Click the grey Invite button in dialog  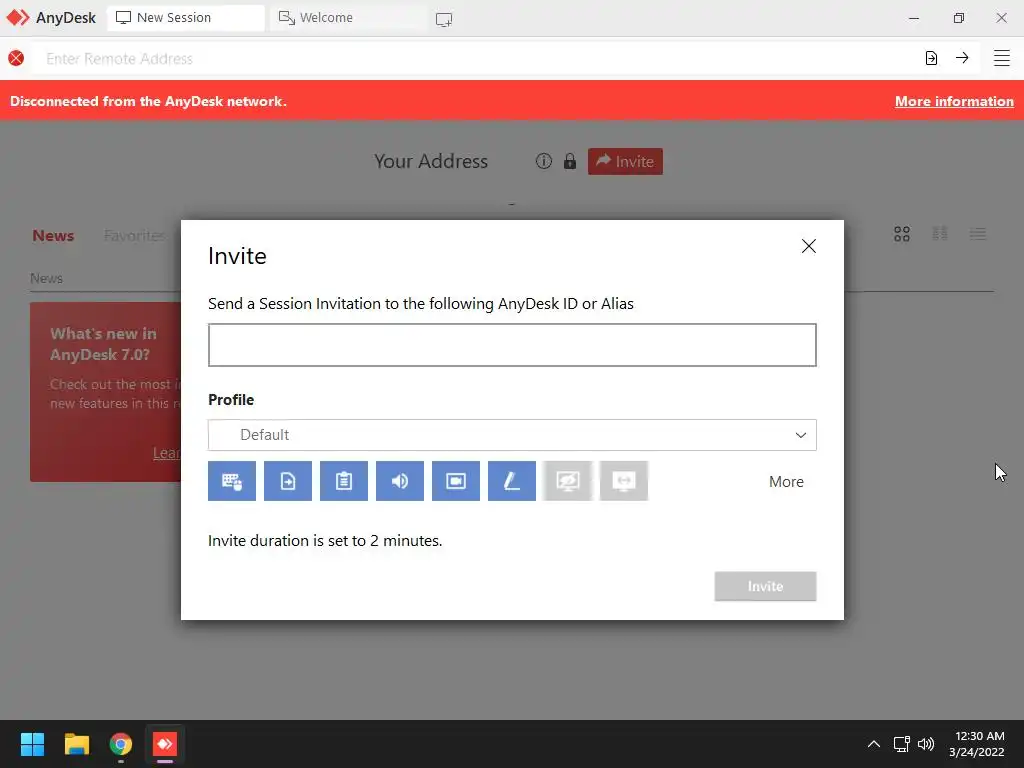coord(765,586)
